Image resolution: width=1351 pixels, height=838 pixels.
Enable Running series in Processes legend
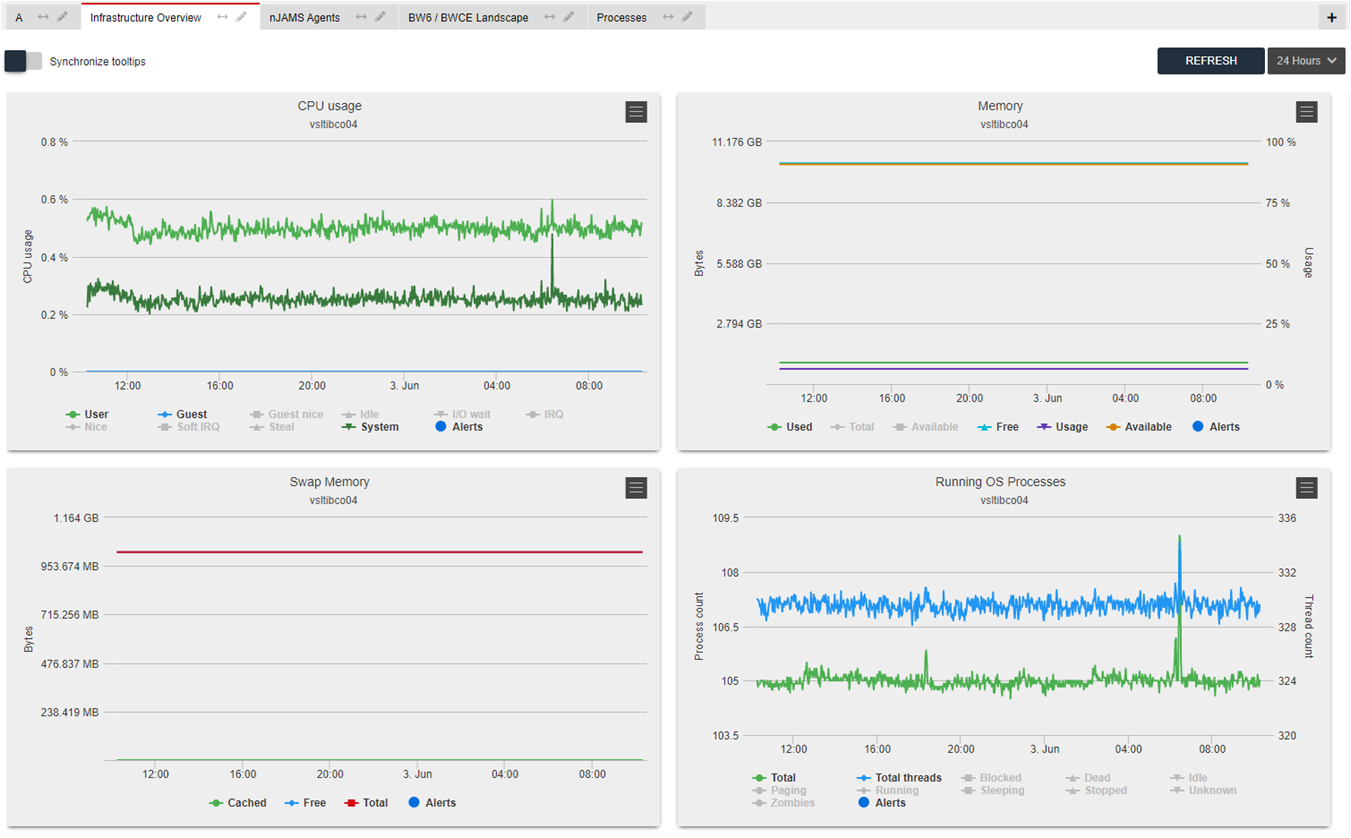point(887,791)
